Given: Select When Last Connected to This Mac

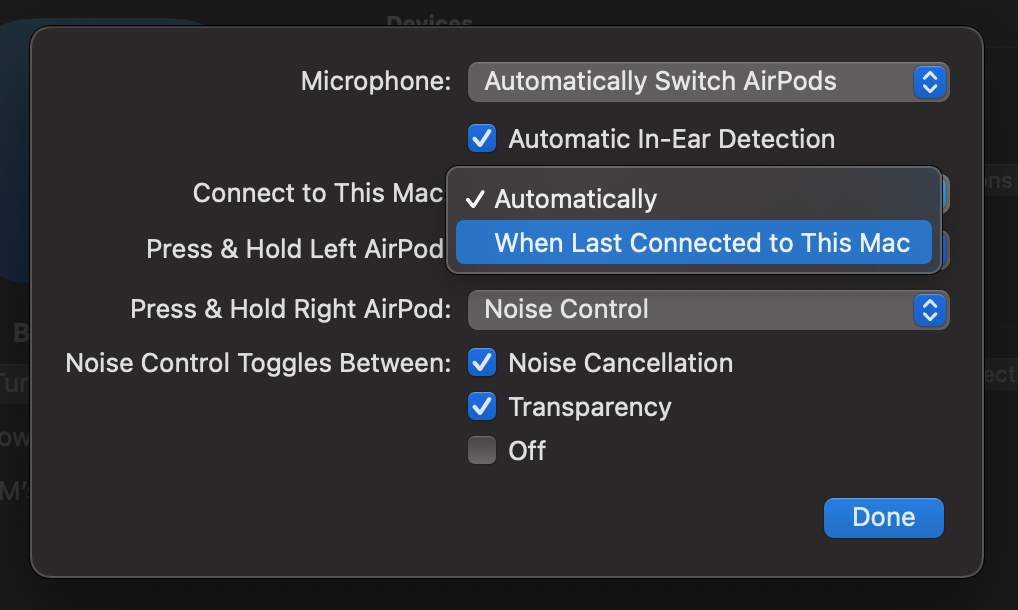Looking at the screenshot, I should pos(692,242).
